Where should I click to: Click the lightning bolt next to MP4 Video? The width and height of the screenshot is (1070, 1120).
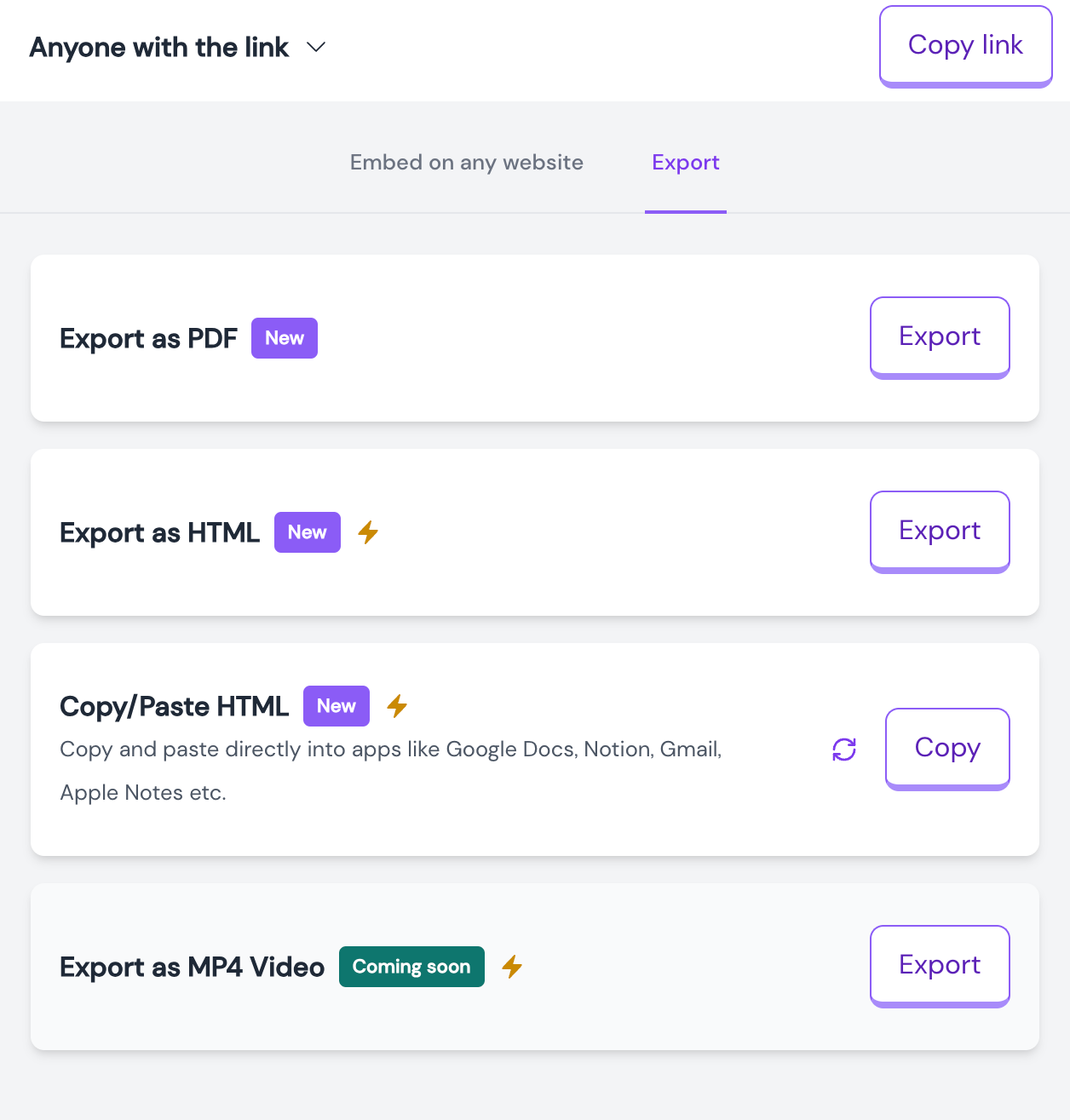click(512, 967)
